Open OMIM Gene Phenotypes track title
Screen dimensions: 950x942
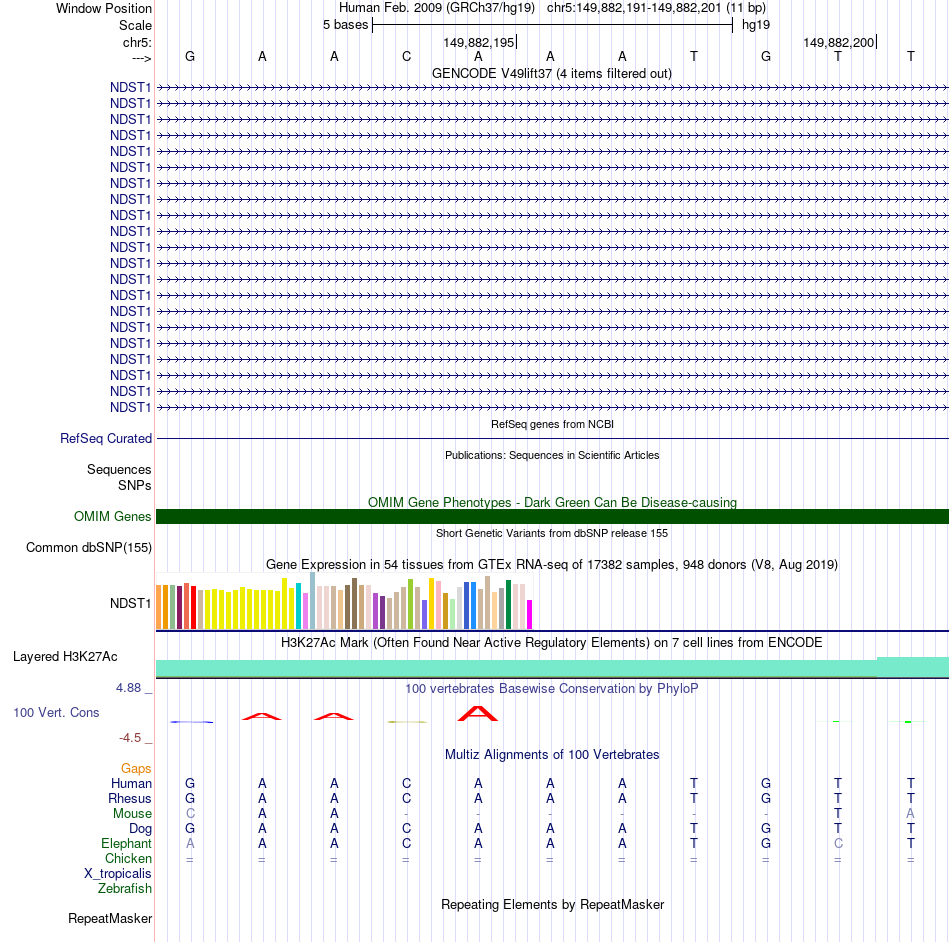[x=552, y=502]
